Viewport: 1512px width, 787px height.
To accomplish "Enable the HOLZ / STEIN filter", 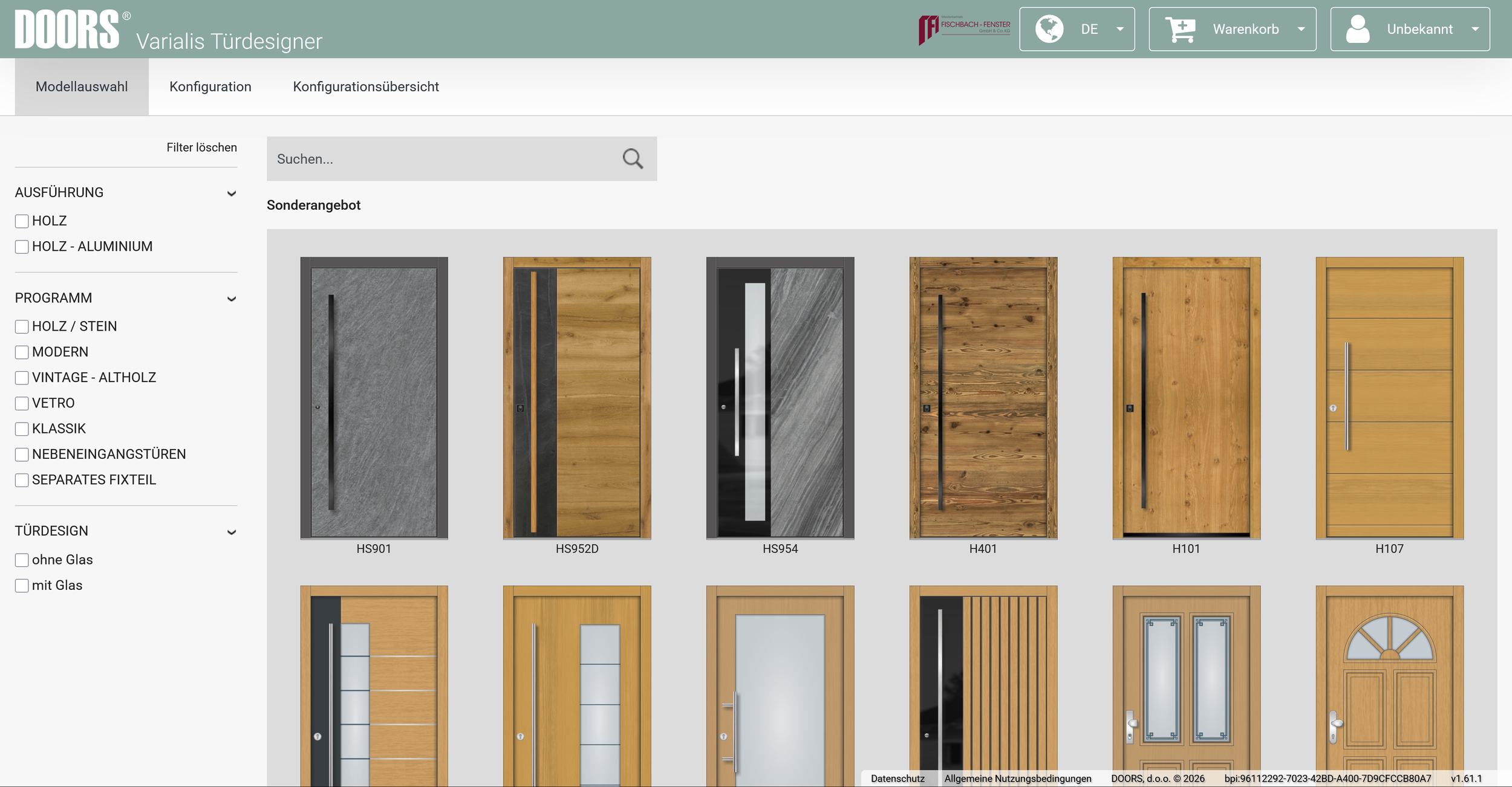I will point(22,326).
